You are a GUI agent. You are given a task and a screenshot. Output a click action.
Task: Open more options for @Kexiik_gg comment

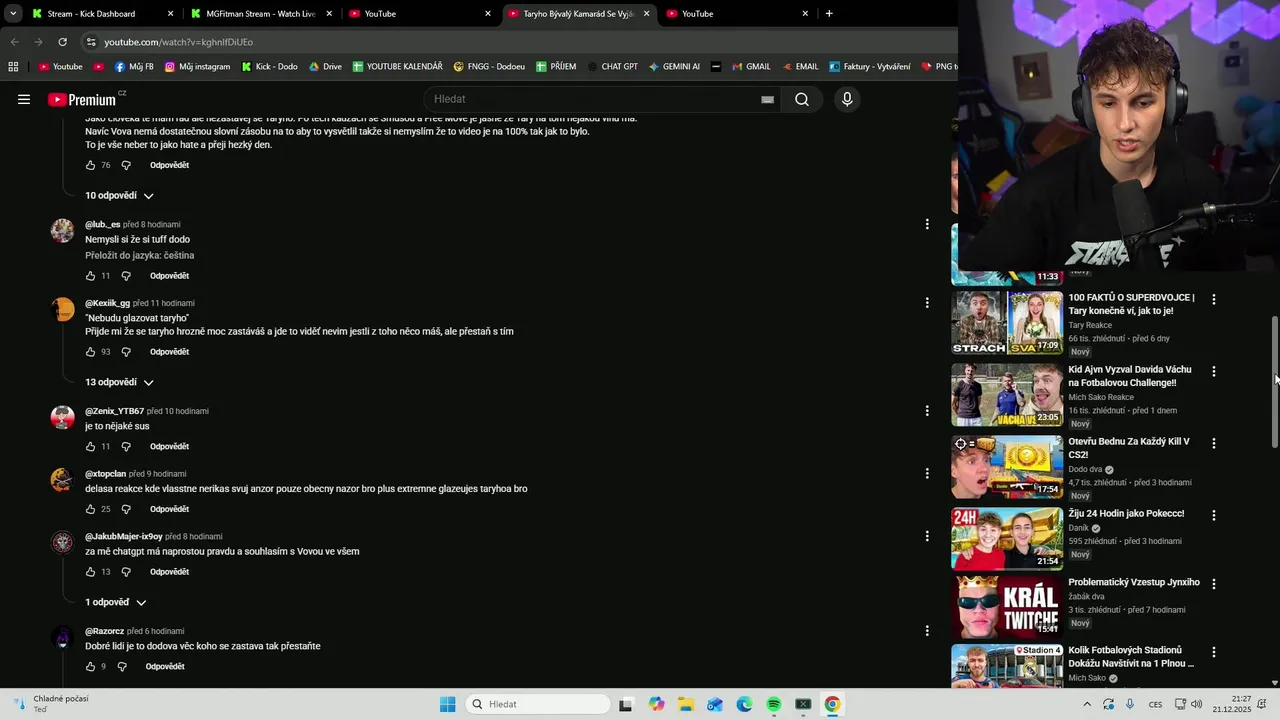pos(927,302)
